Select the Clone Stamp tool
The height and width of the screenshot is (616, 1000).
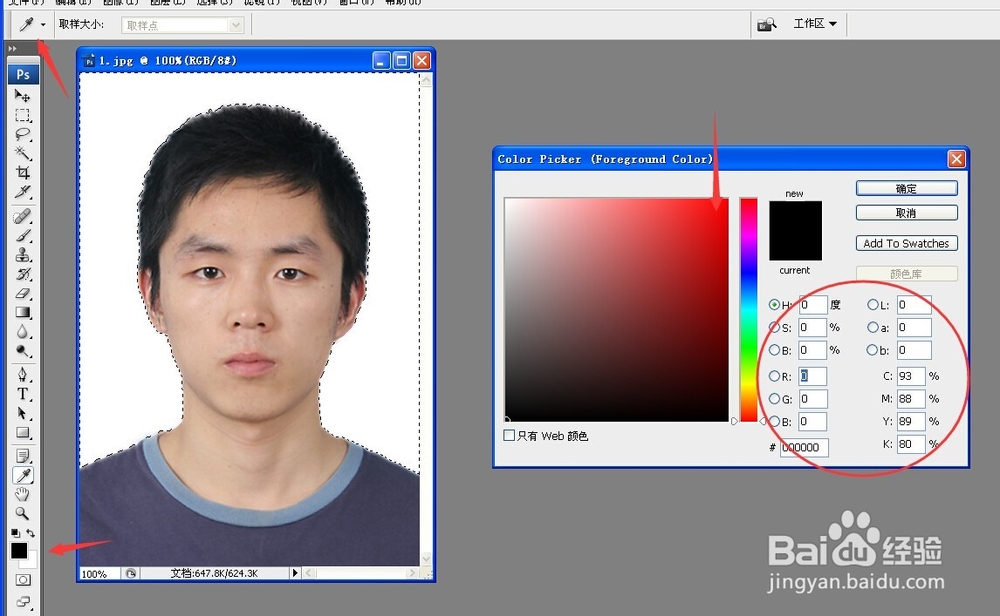[x=22, y=255]
